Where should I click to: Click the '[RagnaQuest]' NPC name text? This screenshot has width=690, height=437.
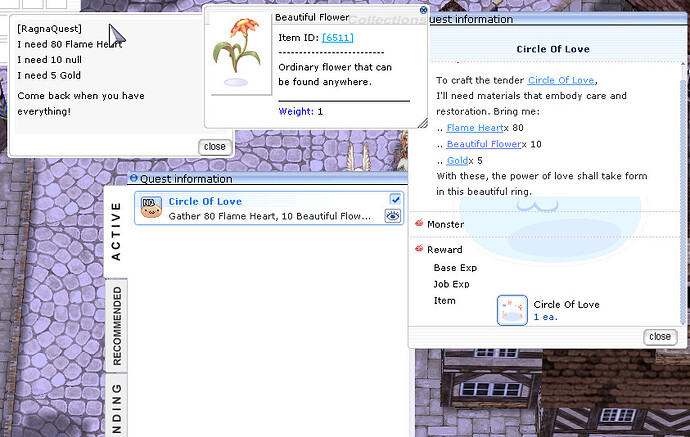click(49, 29)
